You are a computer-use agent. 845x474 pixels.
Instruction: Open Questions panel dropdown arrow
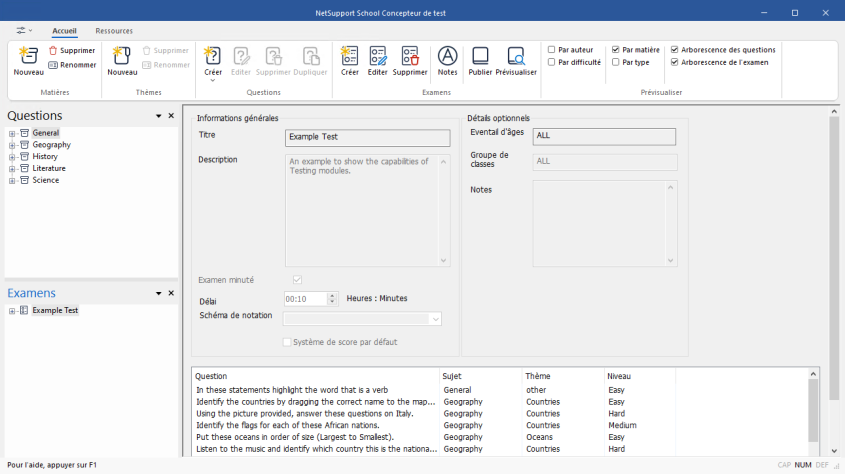coord(158,116)
